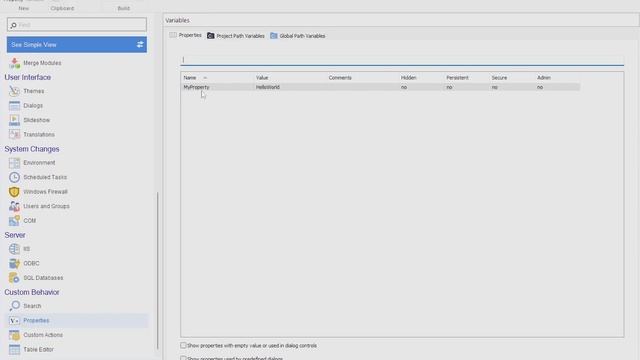Viewport: 640px width, 360px height.
Task: Click the Admin column header
Action: pos(544,78)
